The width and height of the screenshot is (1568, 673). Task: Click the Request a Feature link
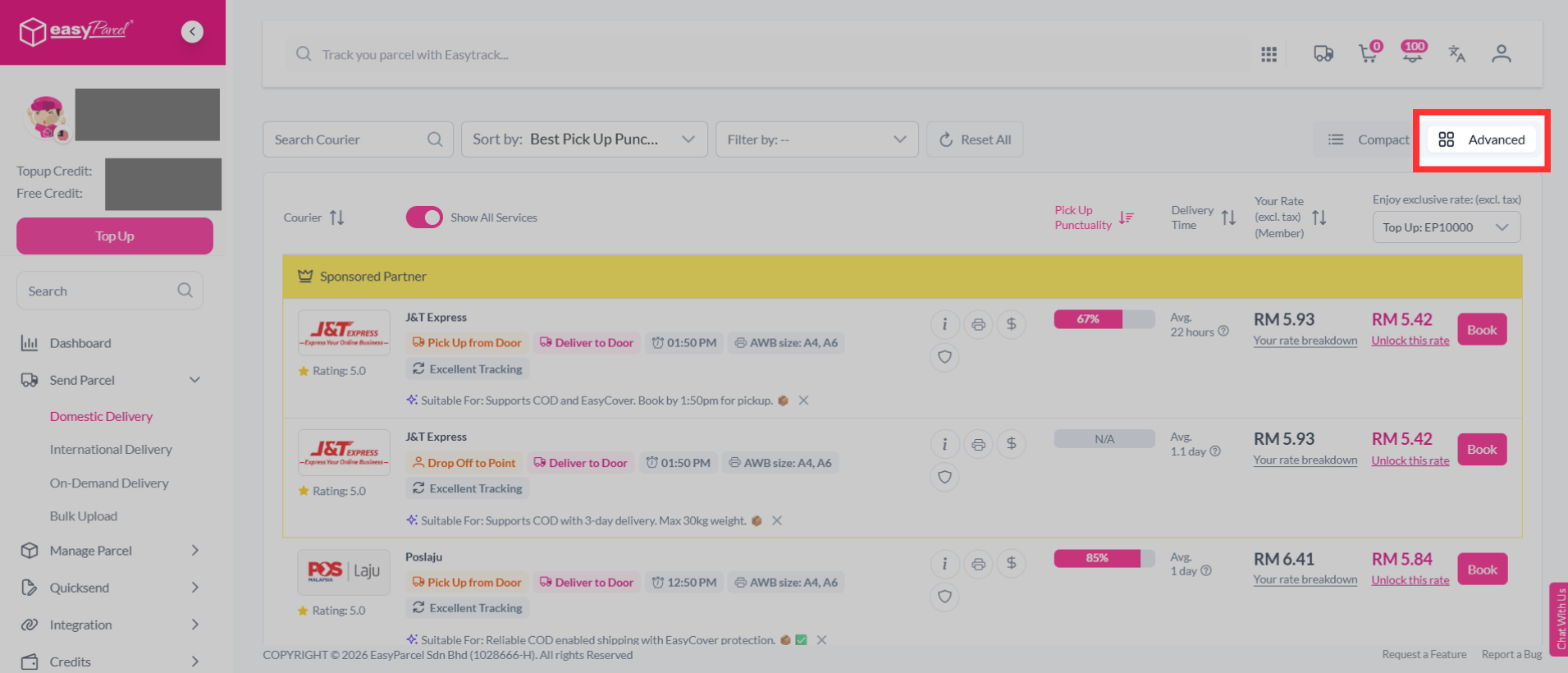click(1424, 654)
